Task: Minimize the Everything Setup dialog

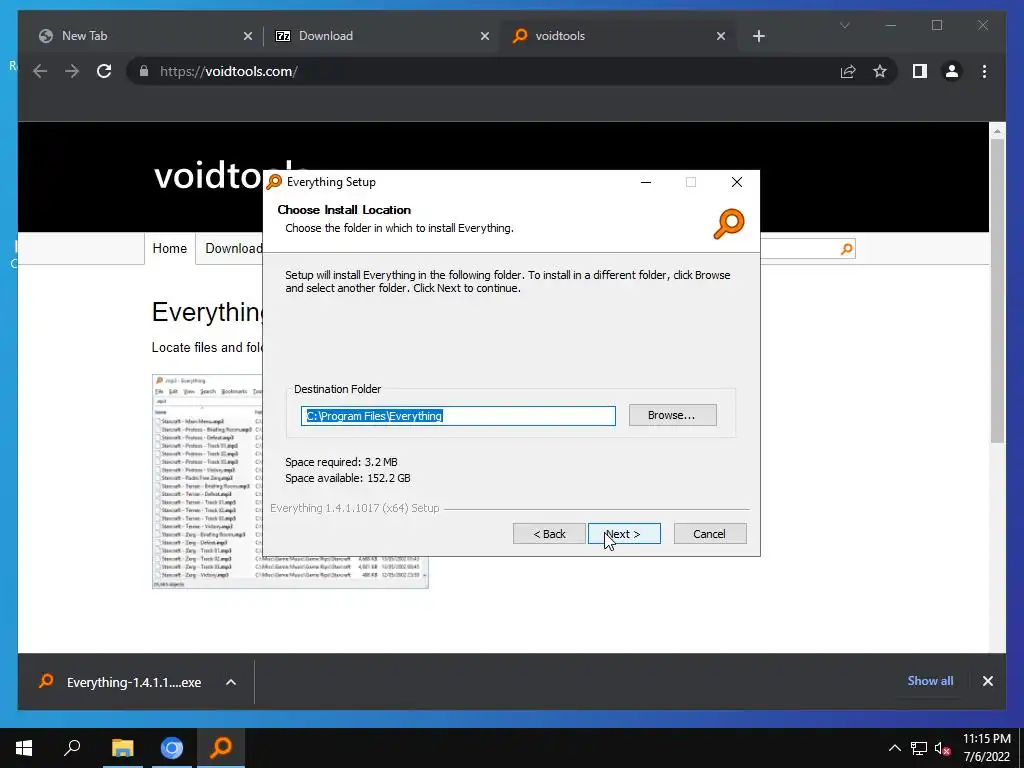Action: tap(646, 182)
